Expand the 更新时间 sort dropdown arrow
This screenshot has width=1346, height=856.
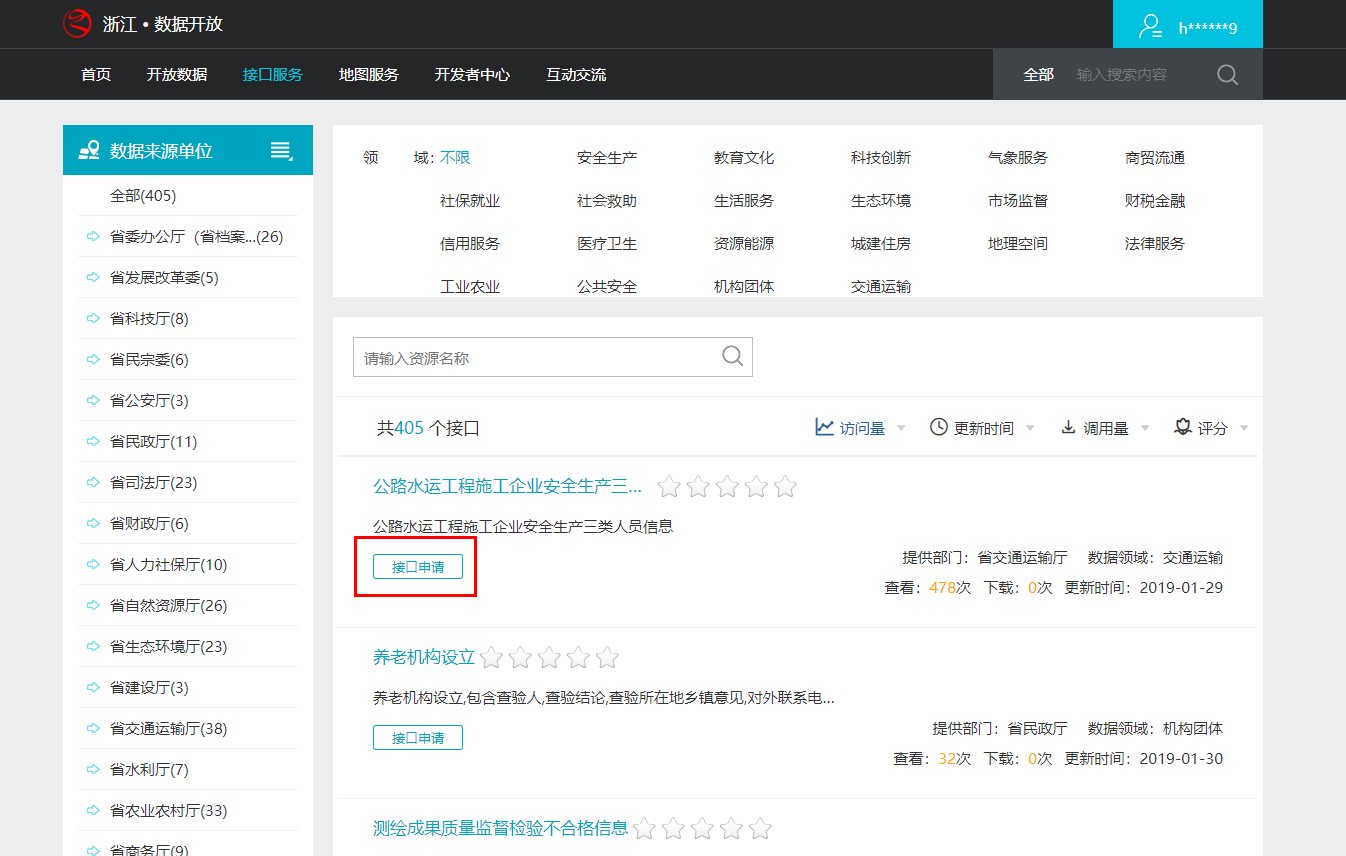1030,428
